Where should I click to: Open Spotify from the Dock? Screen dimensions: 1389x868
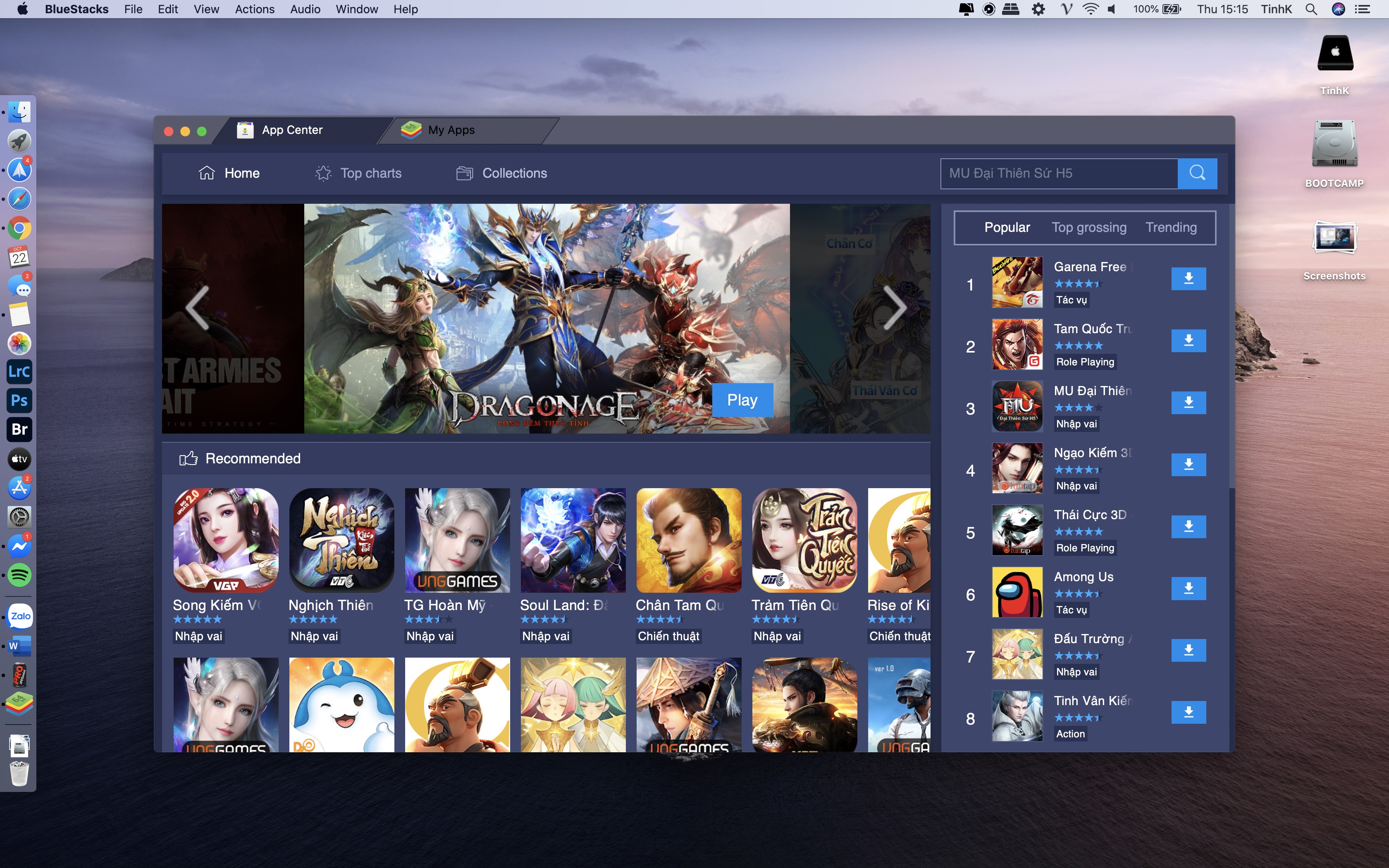19,575
